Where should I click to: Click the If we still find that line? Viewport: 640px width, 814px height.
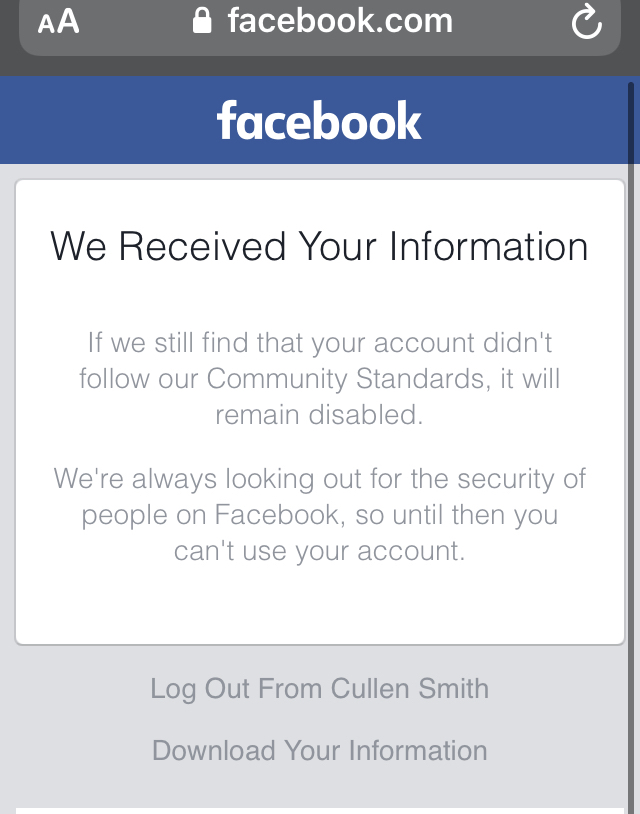tap(320, 343)
